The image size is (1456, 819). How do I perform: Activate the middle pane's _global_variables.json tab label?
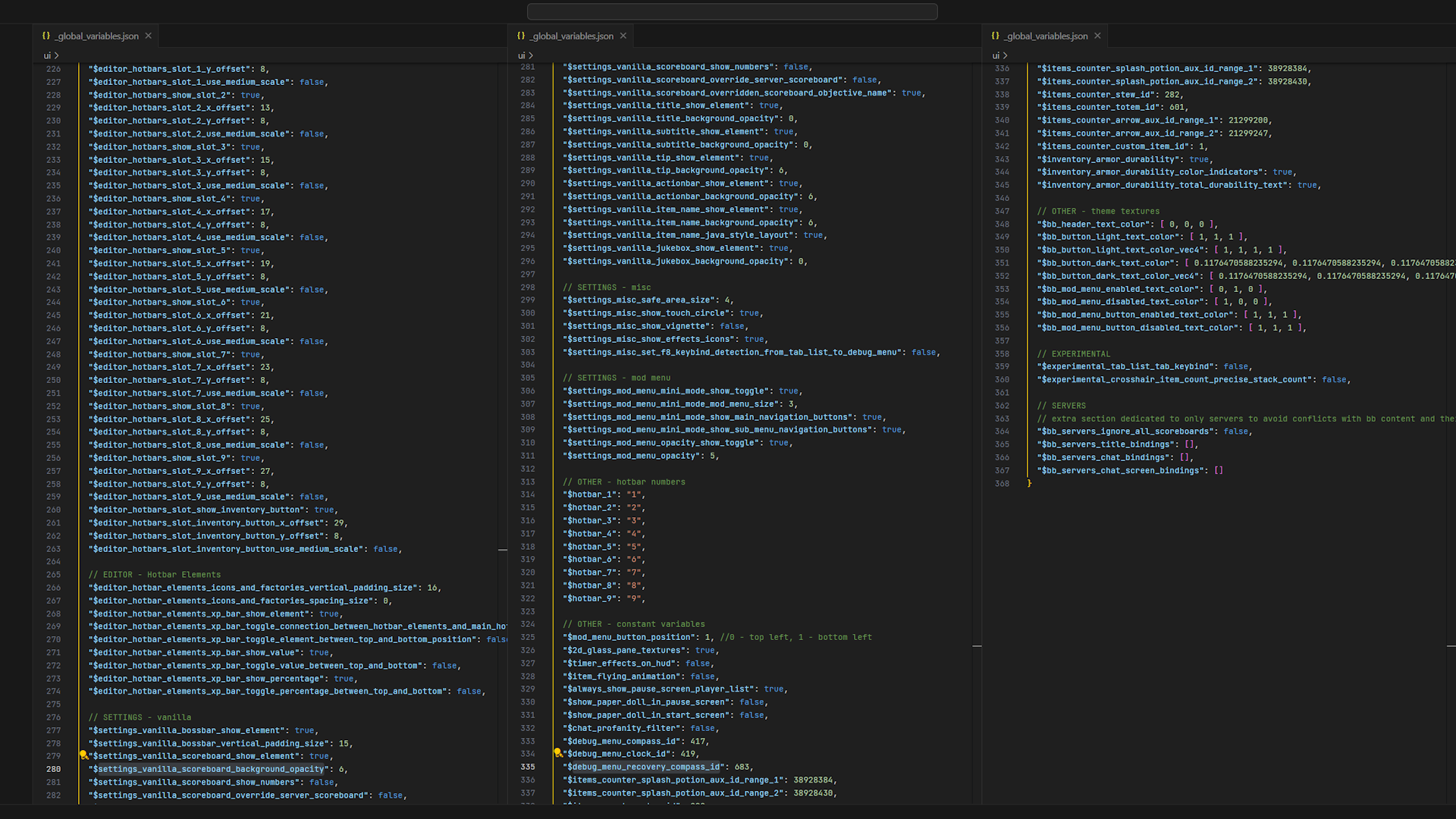572,36
